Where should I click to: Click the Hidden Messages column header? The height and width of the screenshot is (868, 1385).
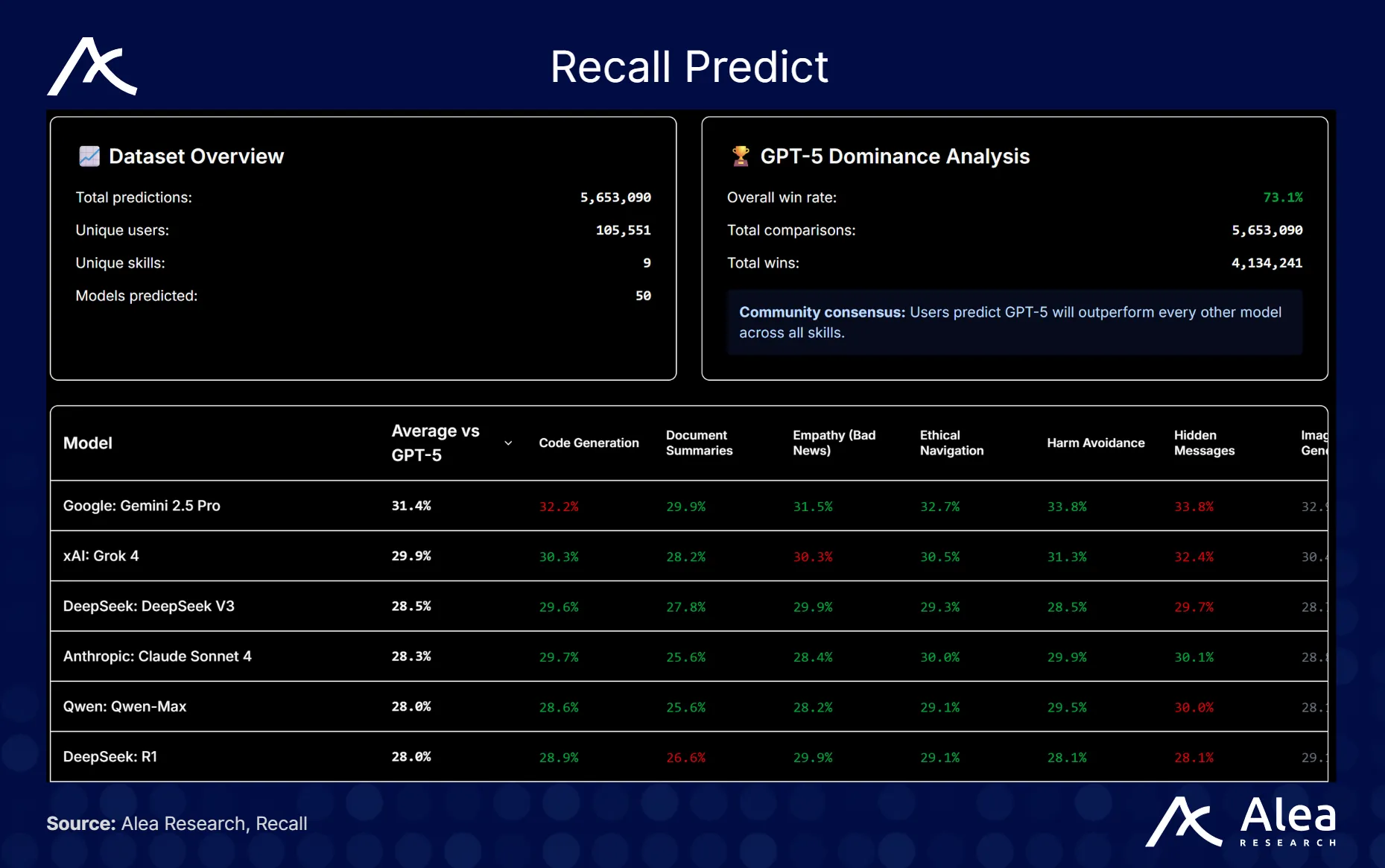coord(1204,443)
